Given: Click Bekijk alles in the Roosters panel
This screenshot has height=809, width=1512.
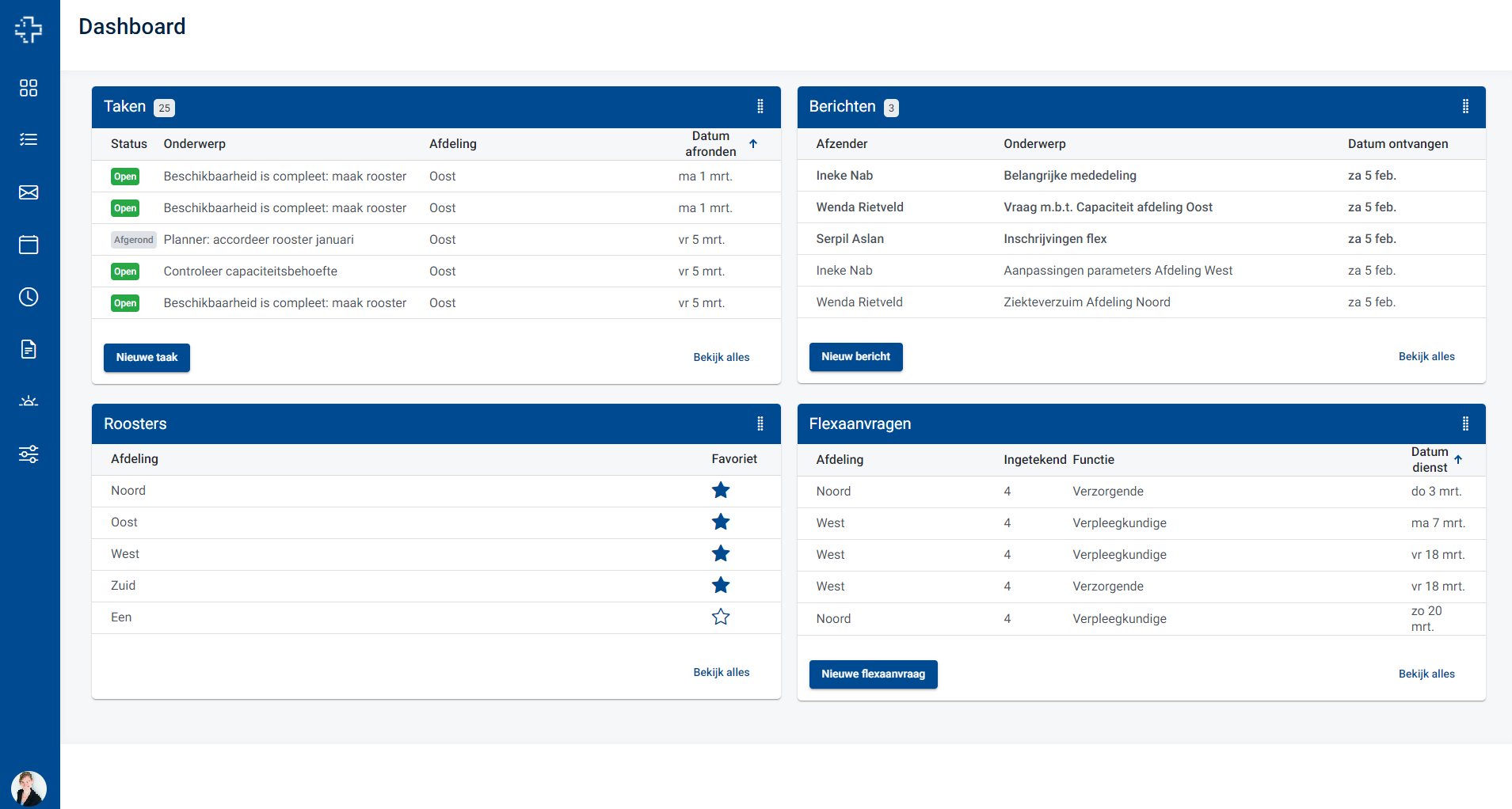Looking at the screenshot, I should pyautogui.click(x=722, y=673).
